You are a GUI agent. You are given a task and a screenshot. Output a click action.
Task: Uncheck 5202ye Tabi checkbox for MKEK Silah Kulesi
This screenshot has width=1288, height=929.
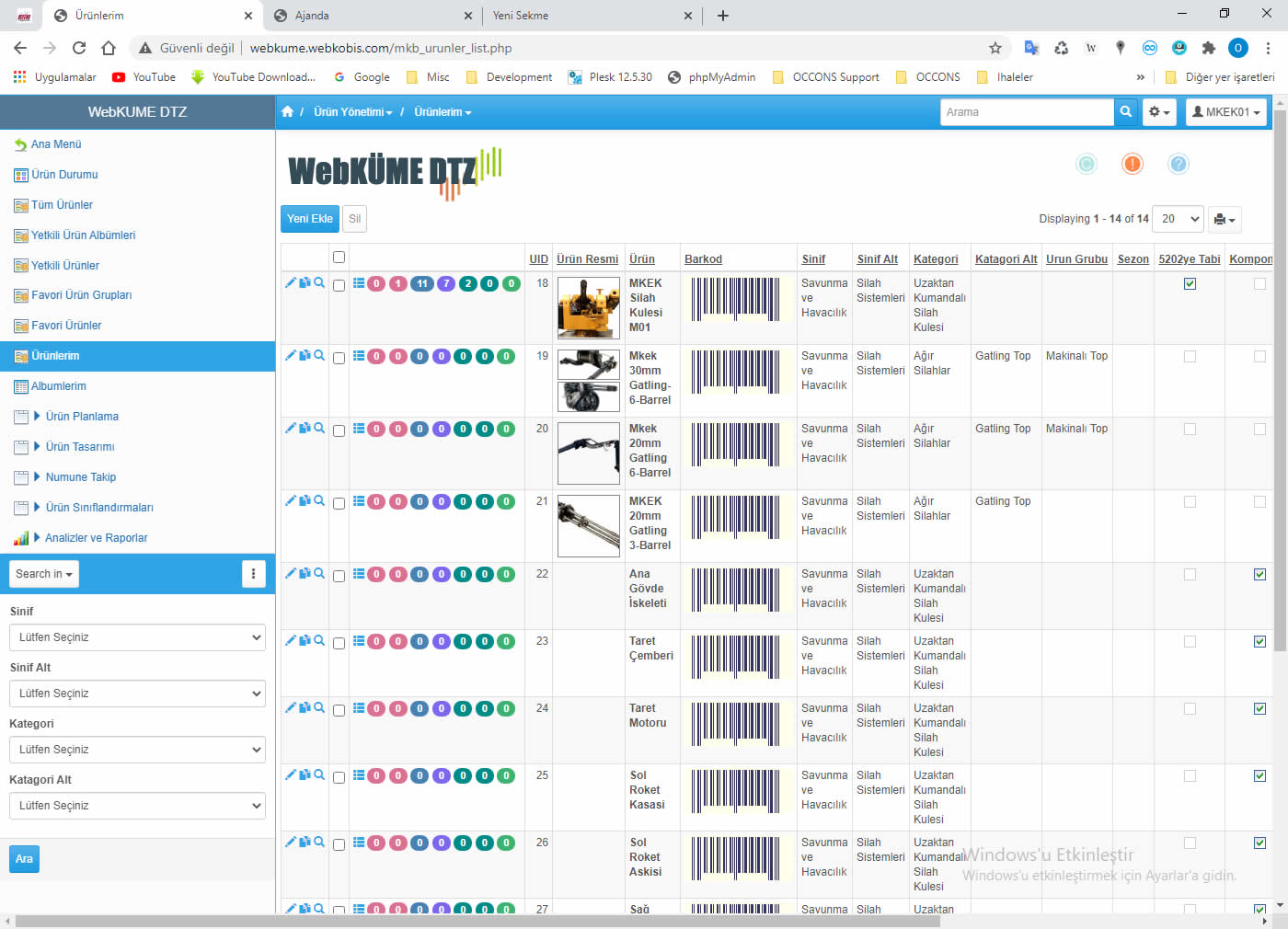point(1190,283)
